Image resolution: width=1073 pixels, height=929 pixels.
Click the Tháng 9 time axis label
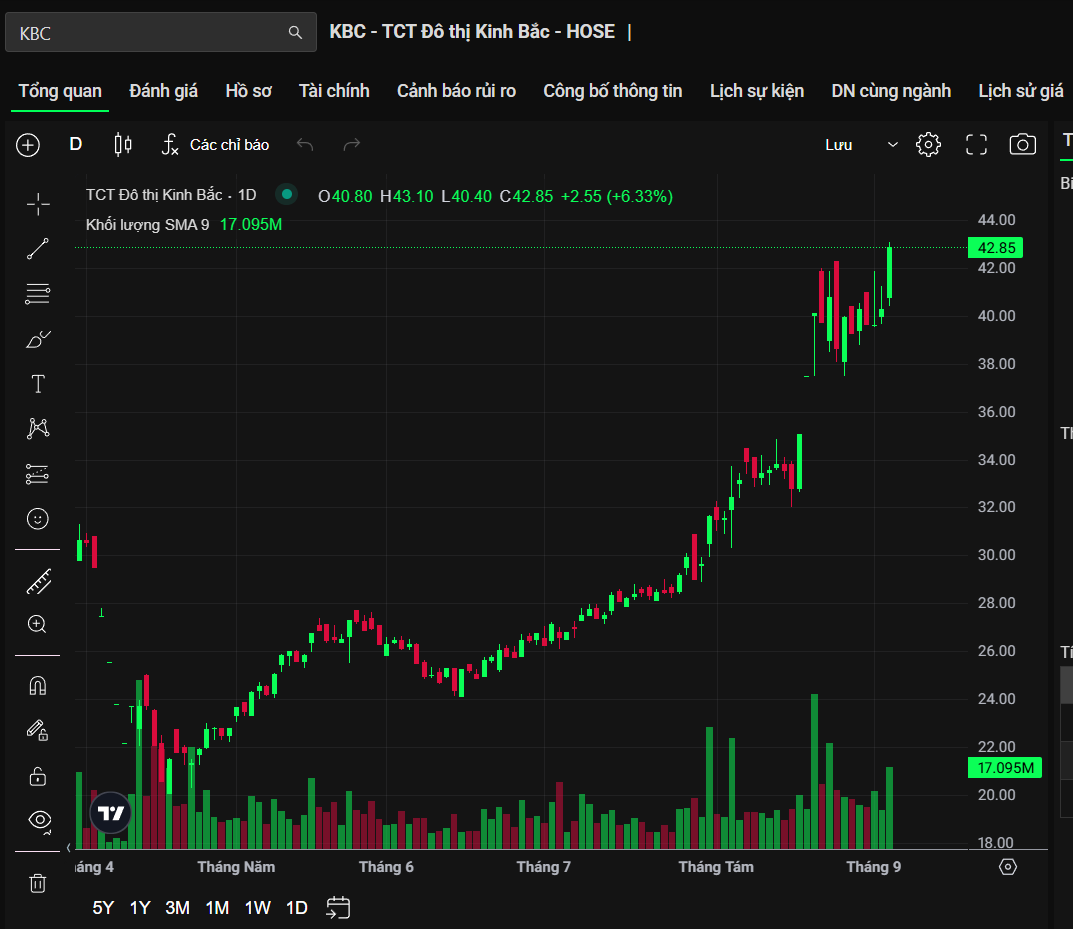(x=874, y=867)
